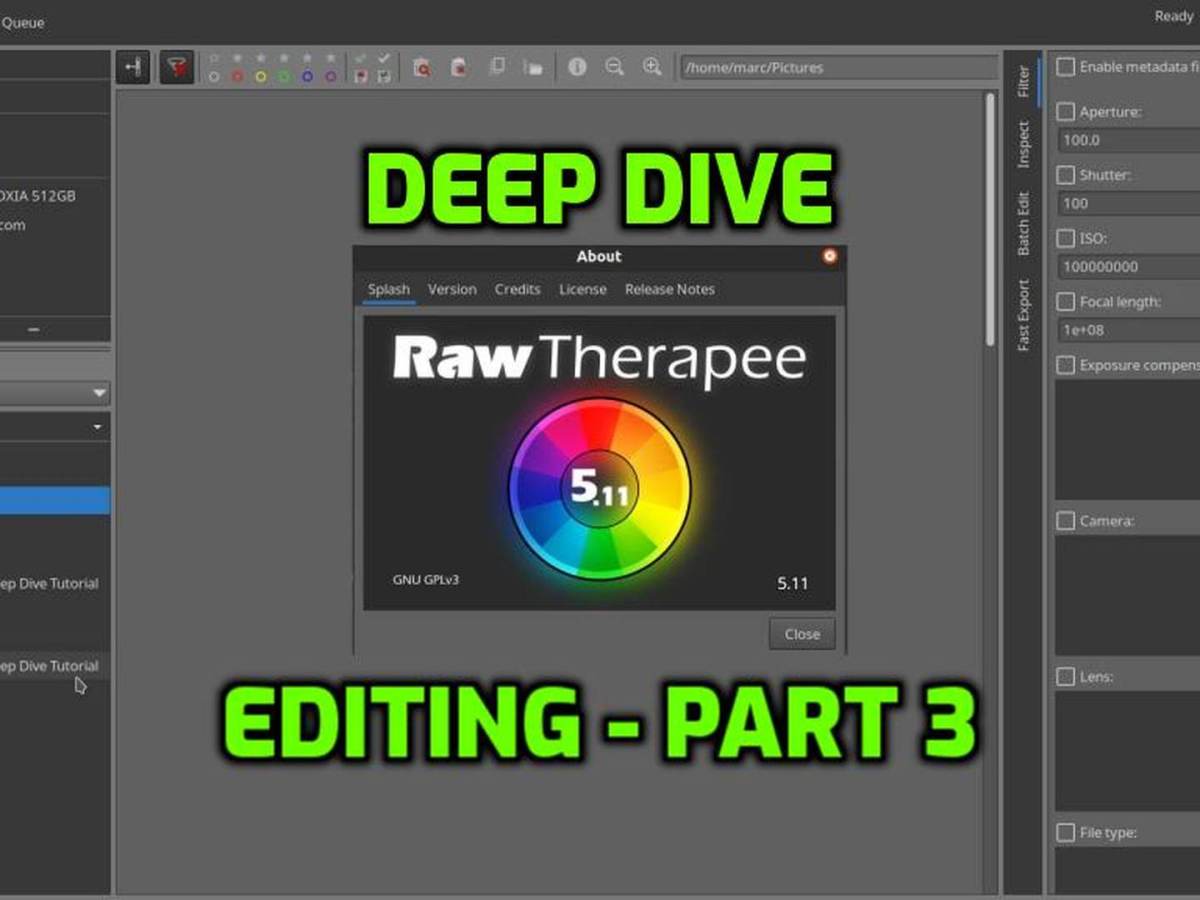Open the upper dropdown in left panel
Screen dimensions: 1200x900
55,393
